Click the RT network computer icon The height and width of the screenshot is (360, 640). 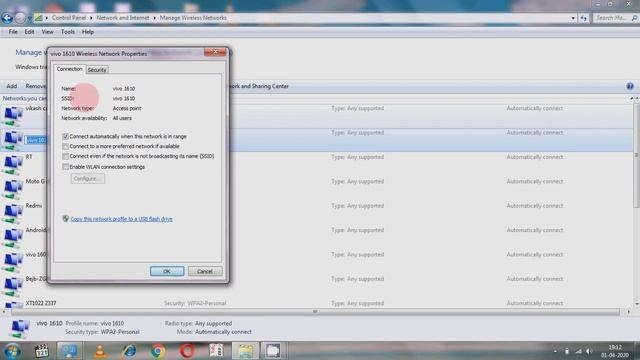[12, 164]
